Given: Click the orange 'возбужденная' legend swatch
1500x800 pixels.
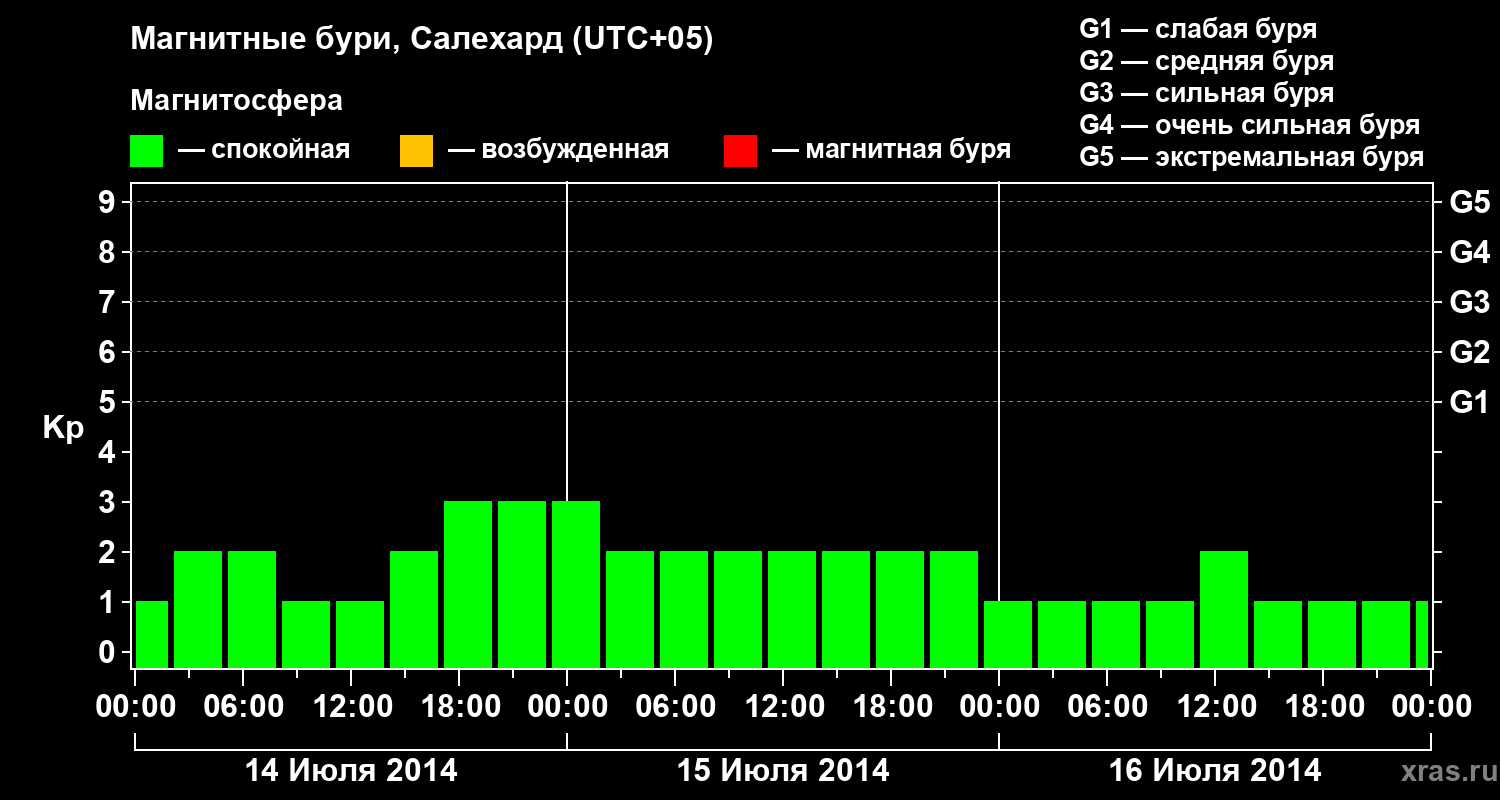Looking at the screenshot, I should [x=416, y=151].
